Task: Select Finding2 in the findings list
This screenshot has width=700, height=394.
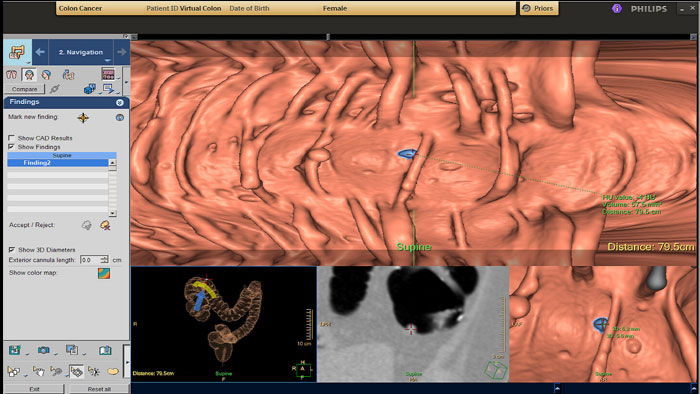Action: [x=58, y=163]
